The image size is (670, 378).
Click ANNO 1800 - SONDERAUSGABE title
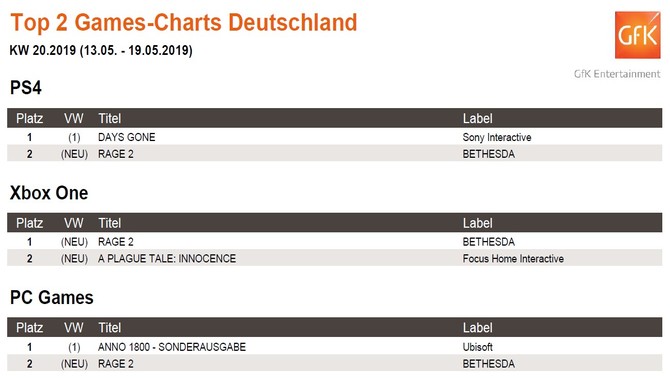point(172,347)
